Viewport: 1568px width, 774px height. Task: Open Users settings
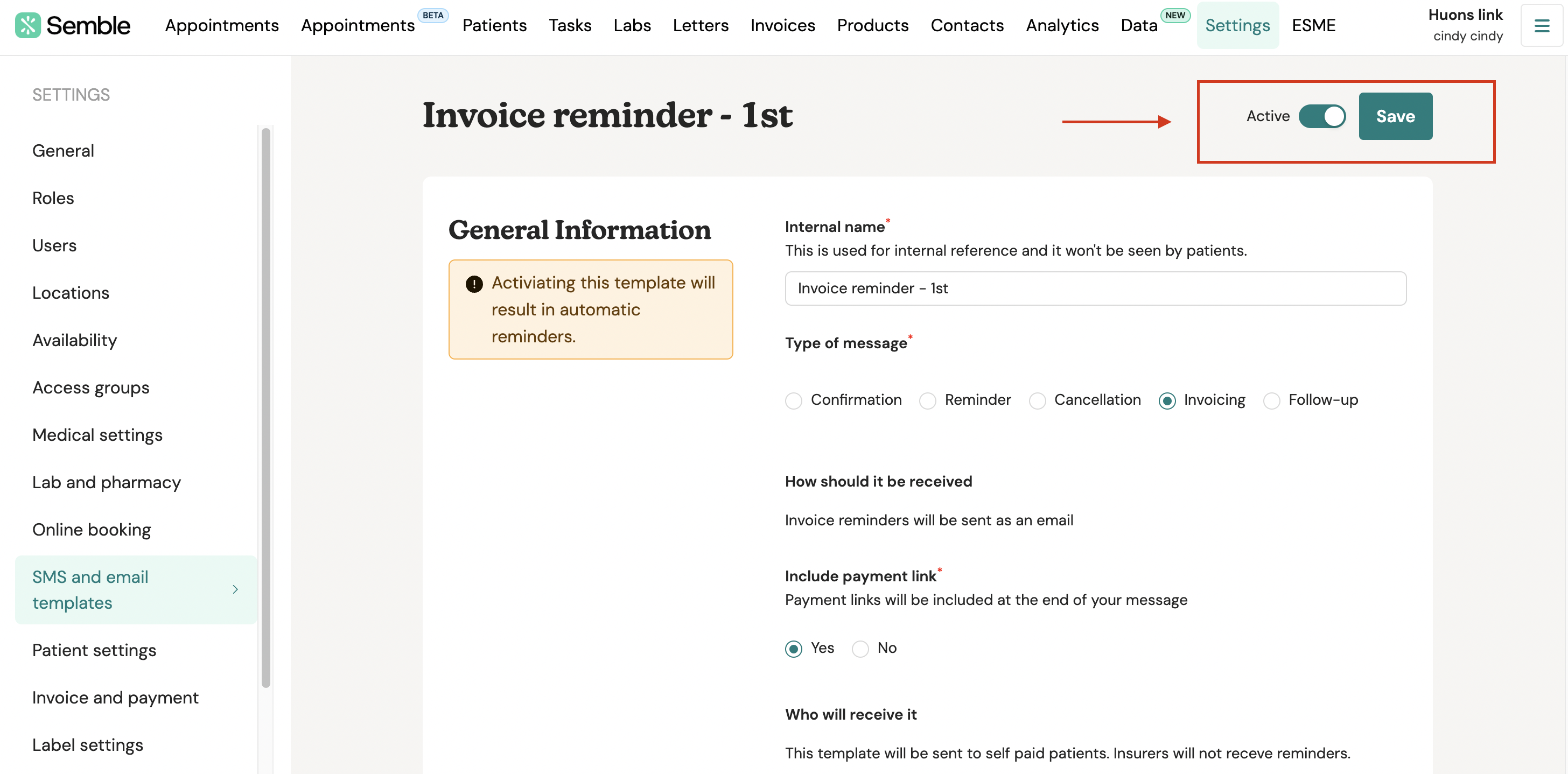[54, 246]
